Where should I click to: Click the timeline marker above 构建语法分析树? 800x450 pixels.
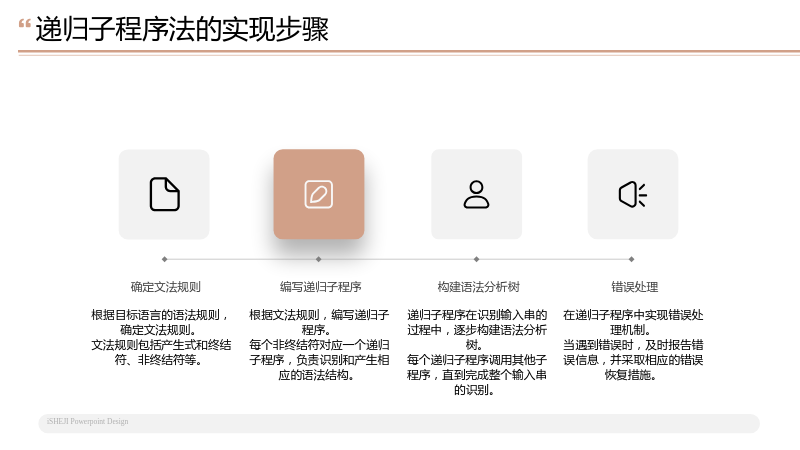(476, 259)
